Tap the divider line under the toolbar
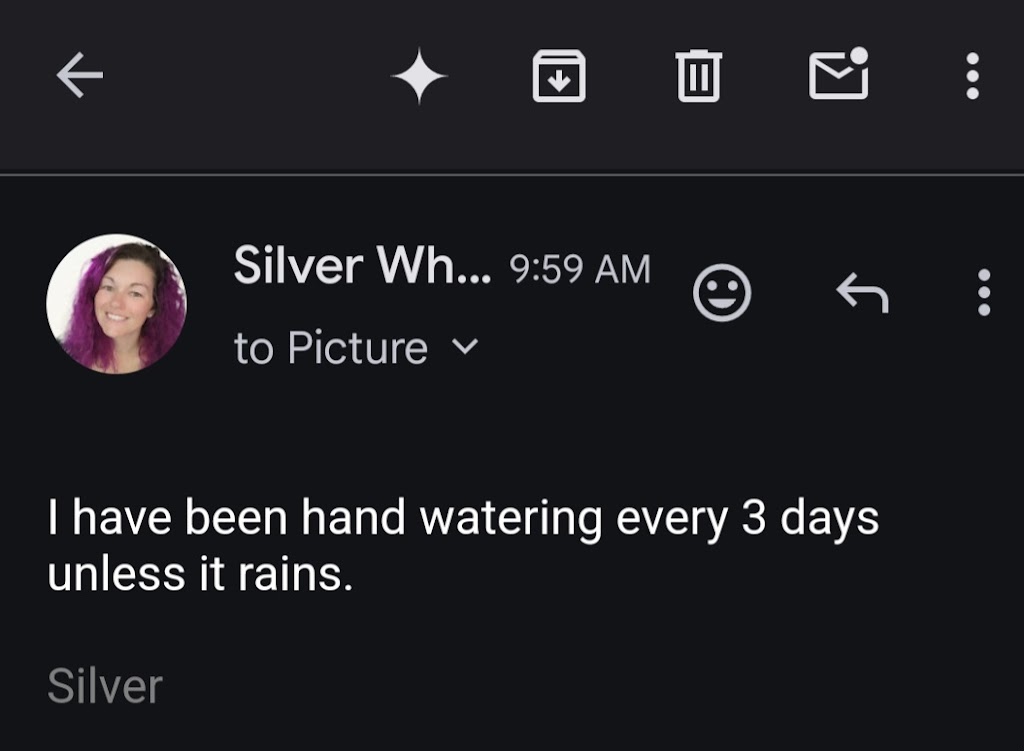Viewport: 1024px width, 751px height. pos(512,175)
